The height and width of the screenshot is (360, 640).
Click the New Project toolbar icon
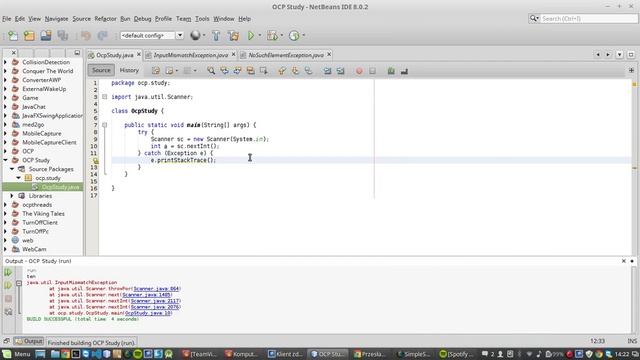click(29, 36)
